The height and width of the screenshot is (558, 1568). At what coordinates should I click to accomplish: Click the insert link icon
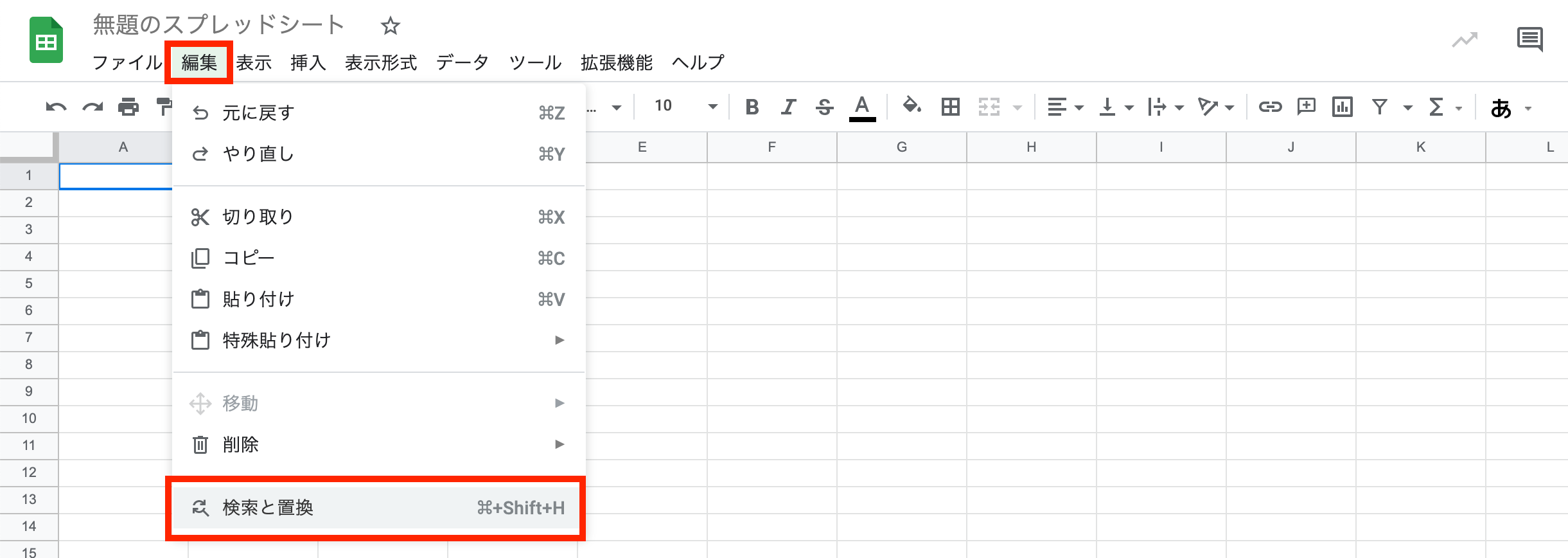[1270, 107]
